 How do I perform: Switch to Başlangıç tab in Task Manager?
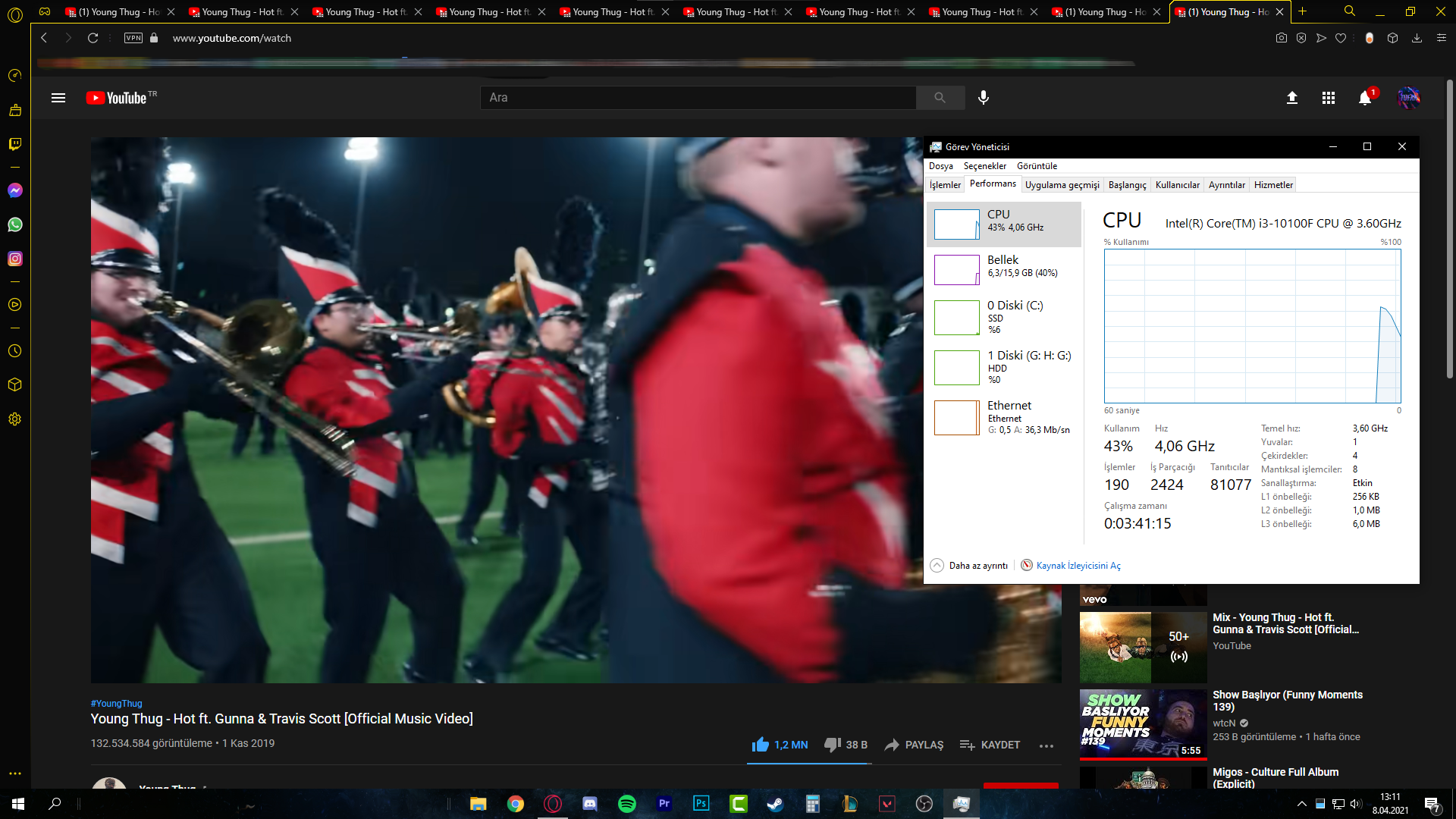pos(1127,185)
